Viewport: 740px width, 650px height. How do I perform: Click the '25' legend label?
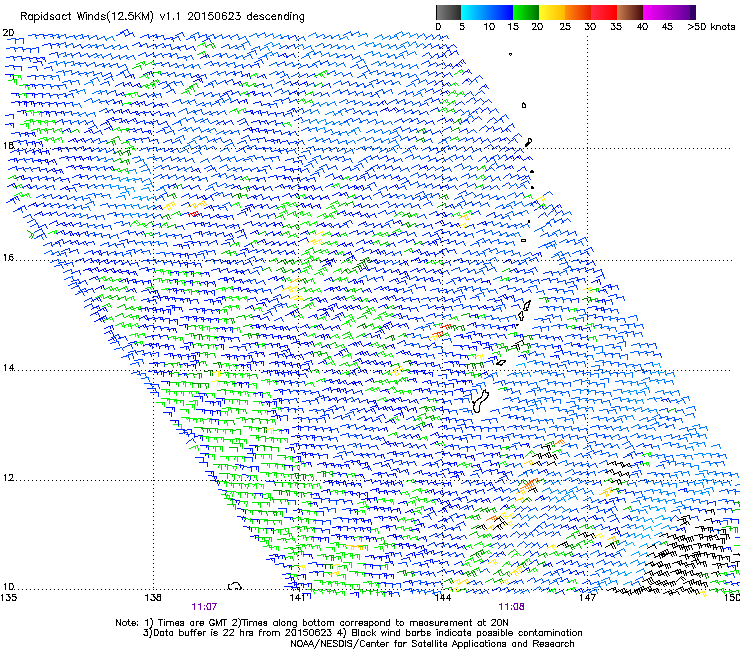click(x=565, y=27)
